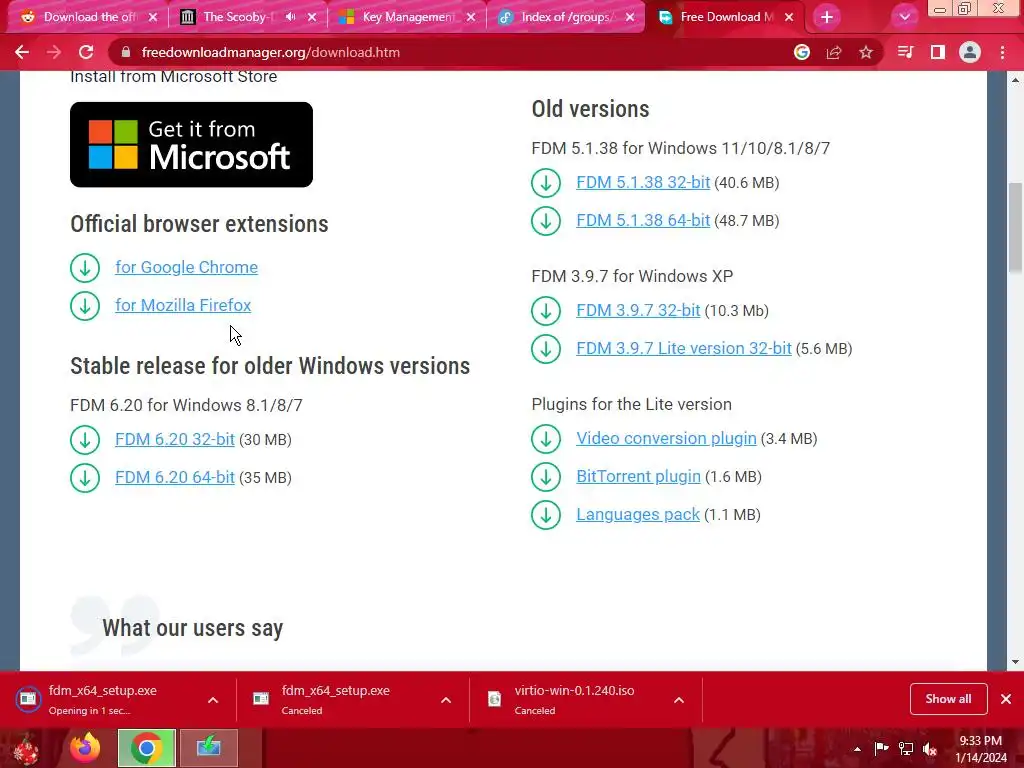The width and height of the screenshot is (1024, 768).
Task: Click the download icon next to FDM 3.9.7 Lite version
Action: (x=546, y=349)
